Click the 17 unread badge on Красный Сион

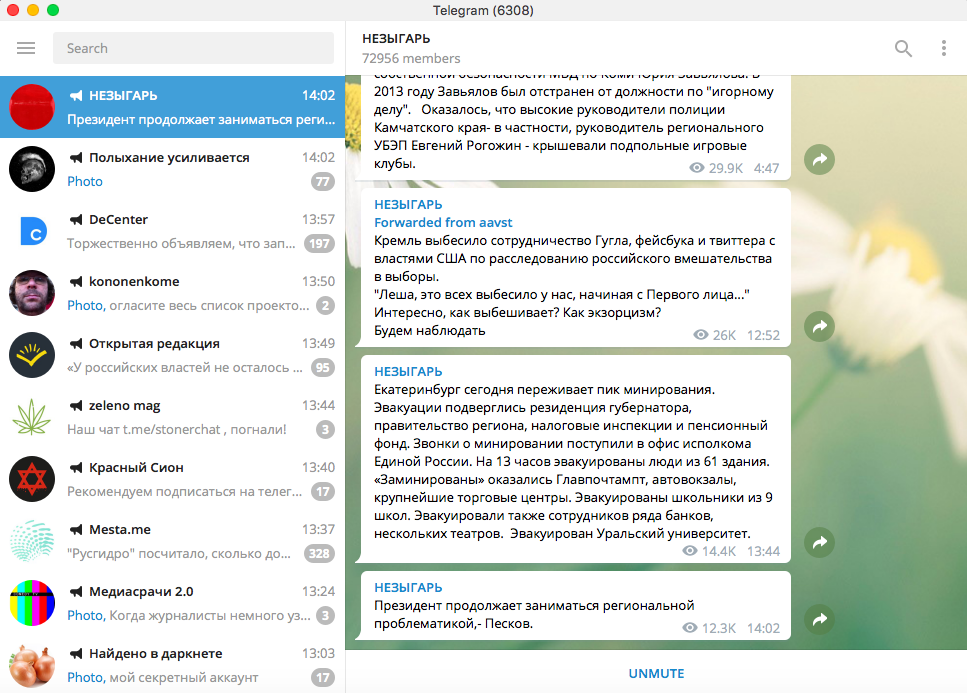pyautogui.click(x=323, y=491)
